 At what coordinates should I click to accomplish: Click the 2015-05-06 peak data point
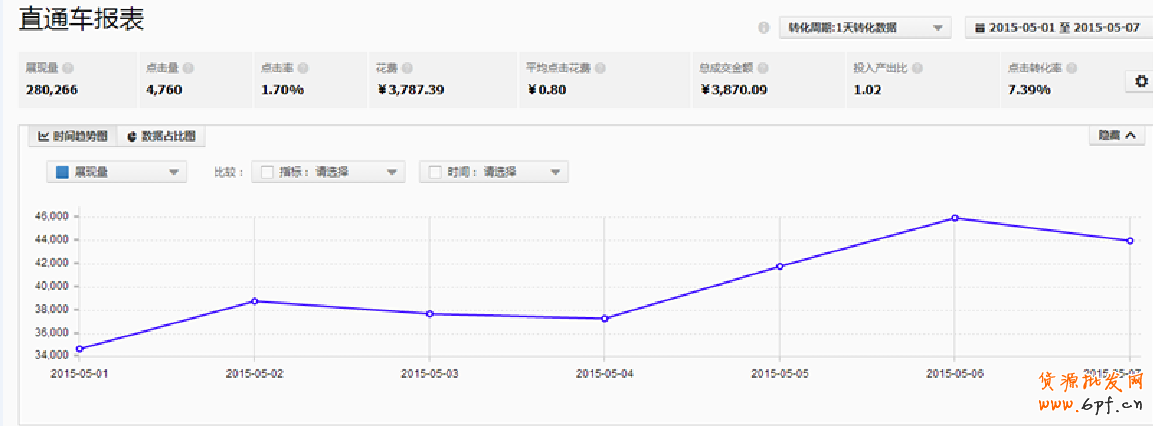955,217
